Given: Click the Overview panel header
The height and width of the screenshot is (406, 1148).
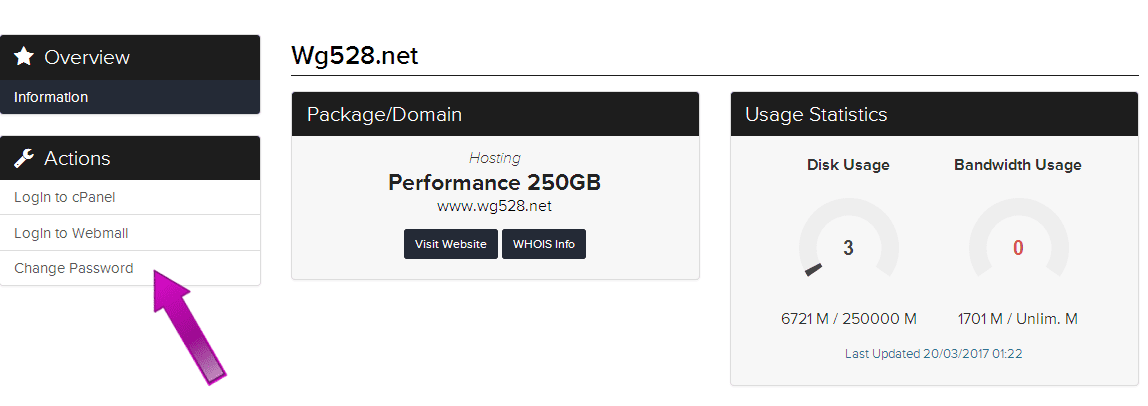Looking at the screenshot, I should pos(130,57).
